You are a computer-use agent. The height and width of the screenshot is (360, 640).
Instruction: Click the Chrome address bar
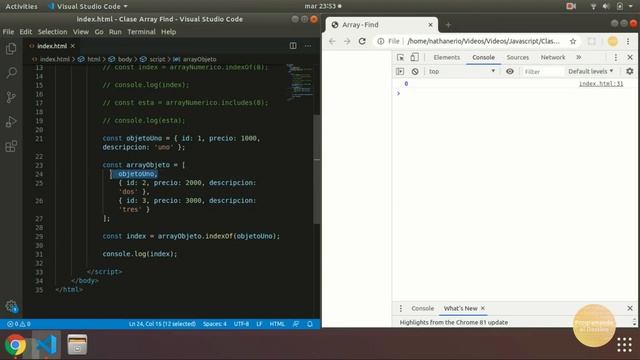click(x=484, y=41)
